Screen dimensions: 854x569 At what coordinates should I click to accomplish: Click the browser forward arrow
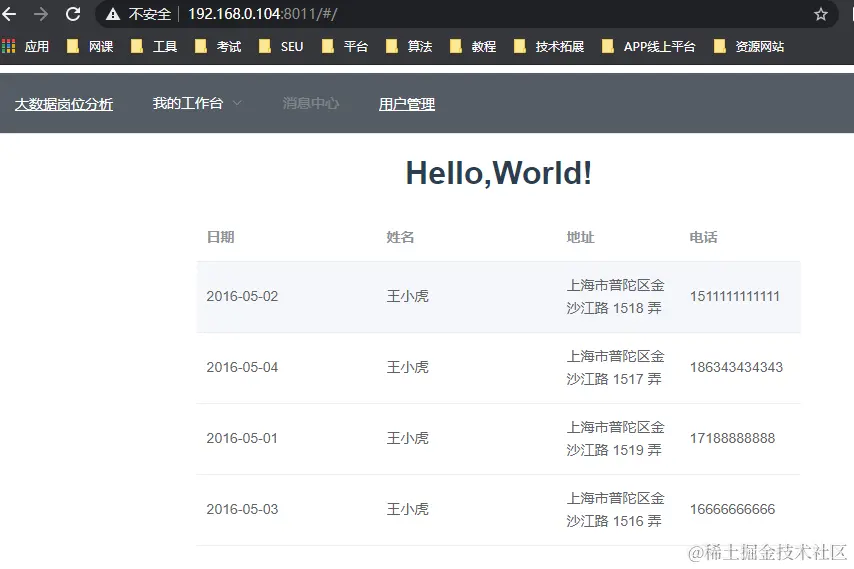pyautogui.click(x=41, y=14)
